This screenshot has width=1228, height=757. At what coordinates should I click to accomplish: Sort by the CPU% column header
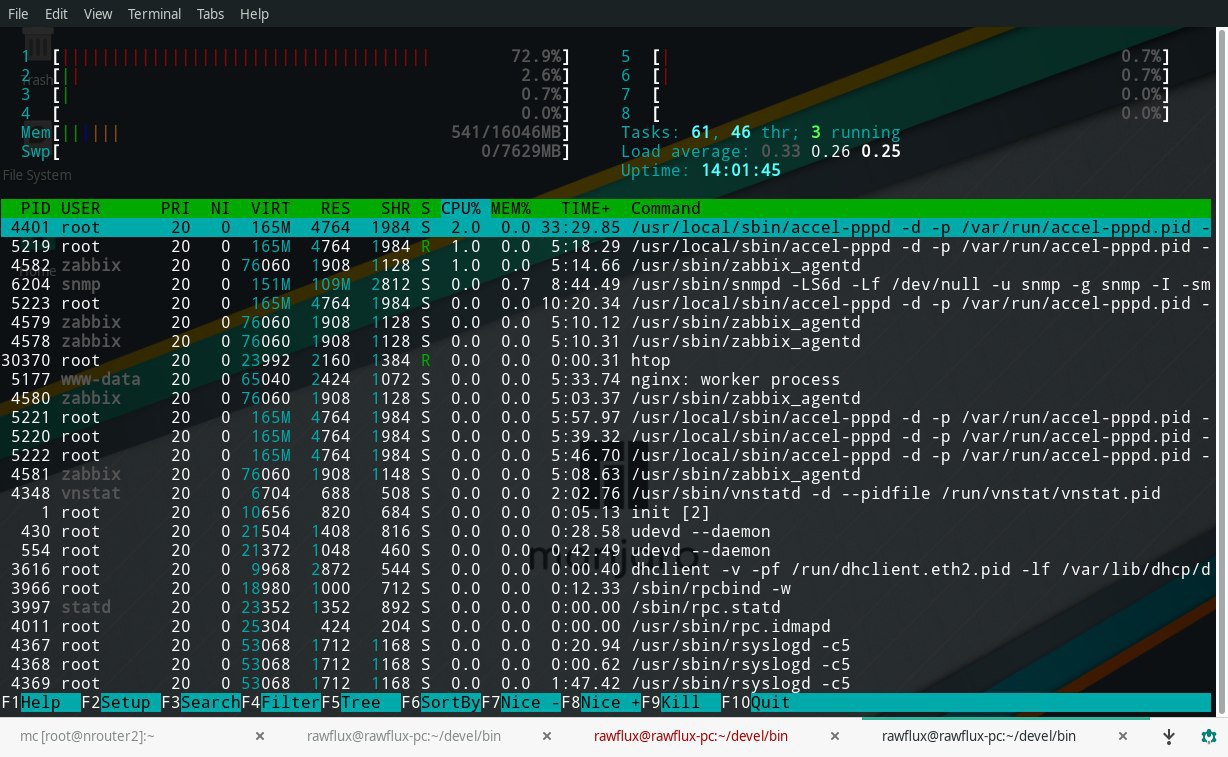coord(461,208)
